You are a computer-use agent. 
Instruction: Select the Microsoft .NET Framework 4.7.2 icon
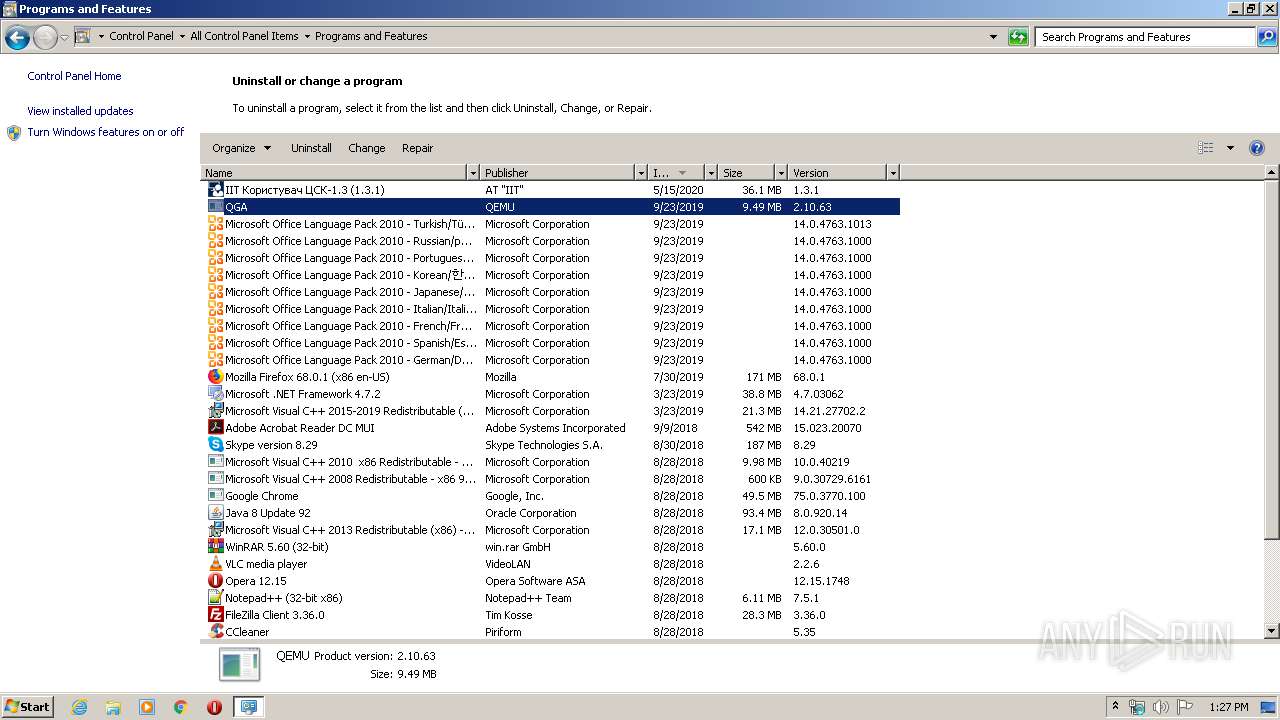click(x=215, y=394)
